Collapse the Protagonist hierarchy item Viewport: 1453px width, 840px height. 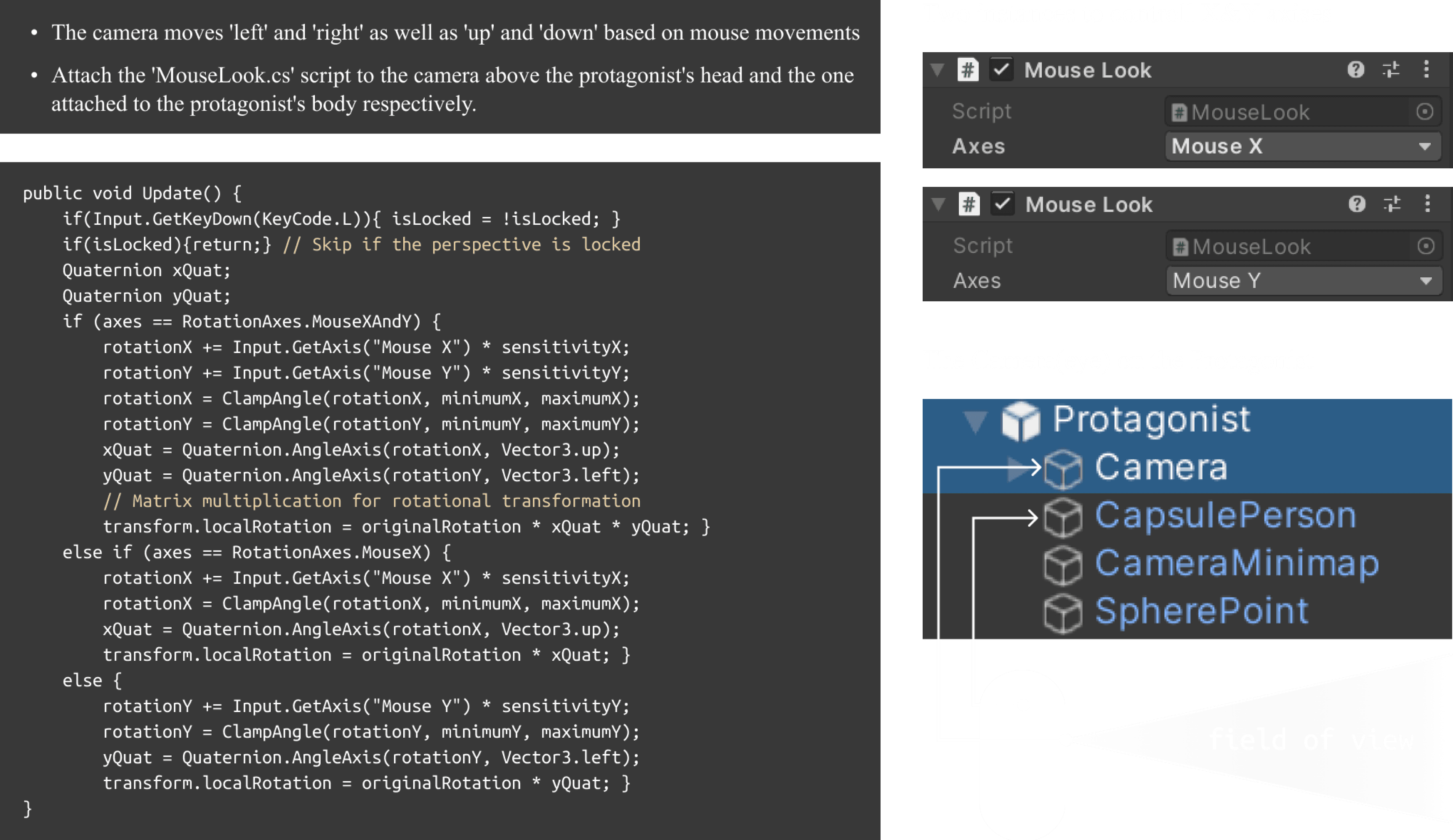click(x=976, y=421)
